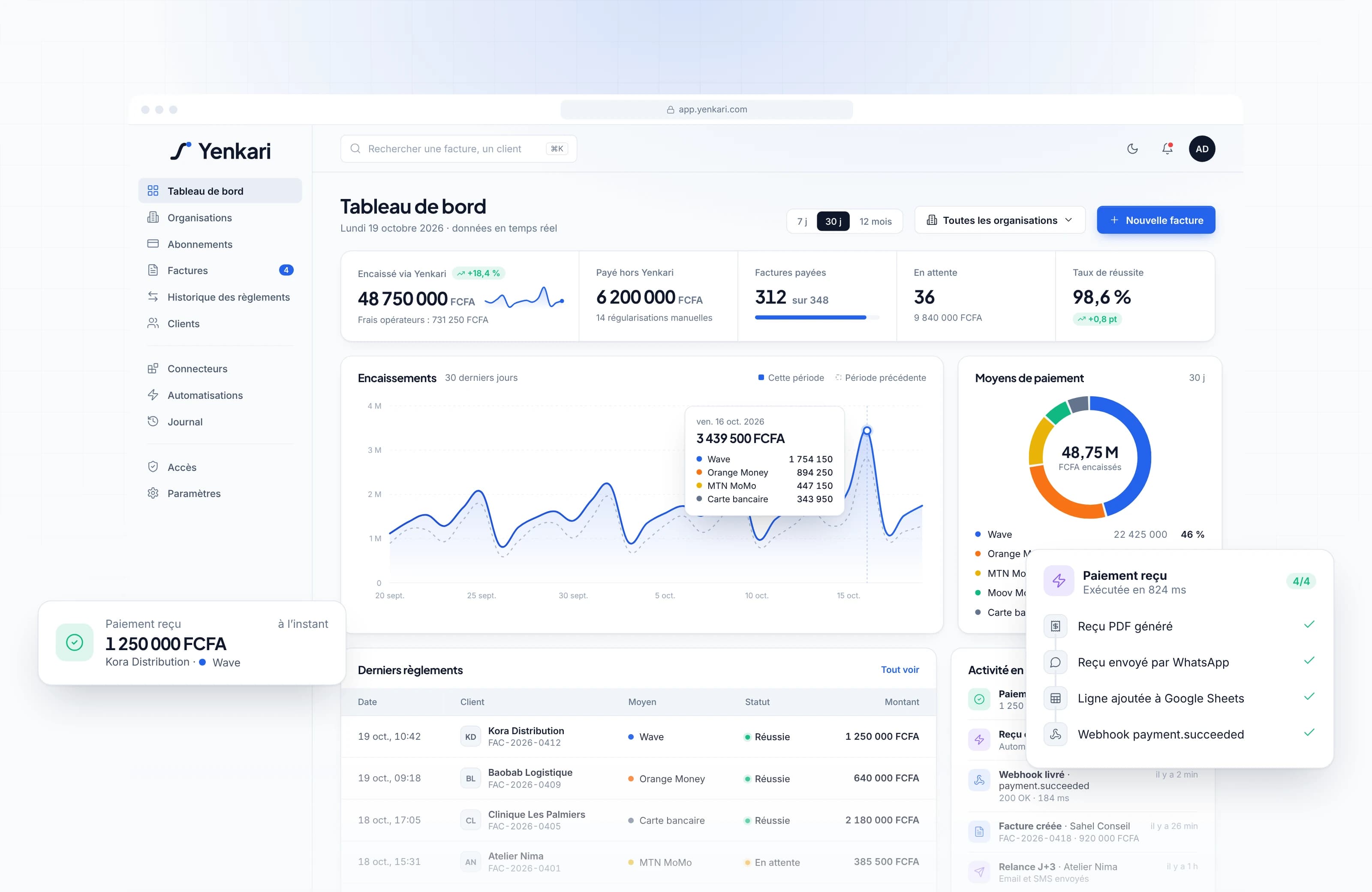Click the Google Sheets table step icon

click(1055, 698)
